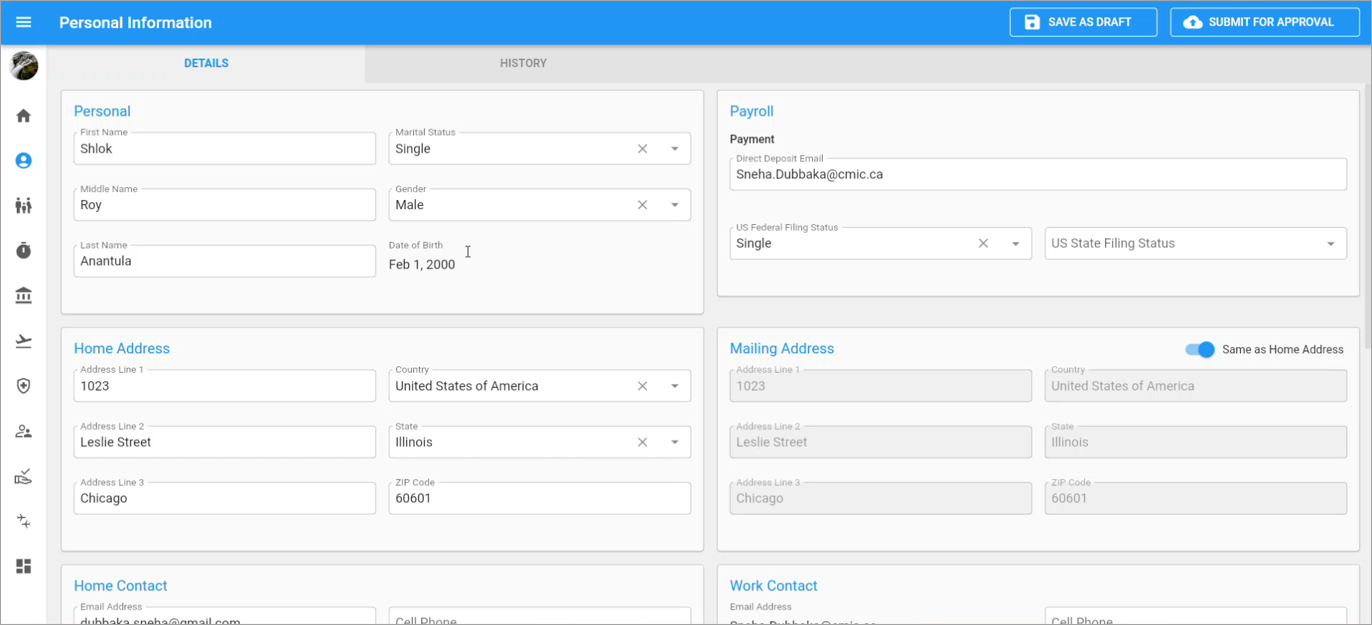This screenshot has height=625, width=1372.
Task: Open the airplane takeoff sidebar icon
Action: point(24,341)
